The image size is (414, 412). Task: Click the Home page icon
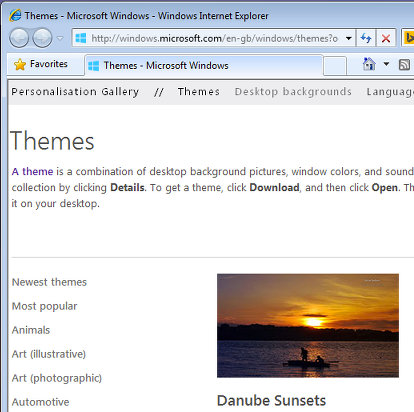[x=369, y=64]
